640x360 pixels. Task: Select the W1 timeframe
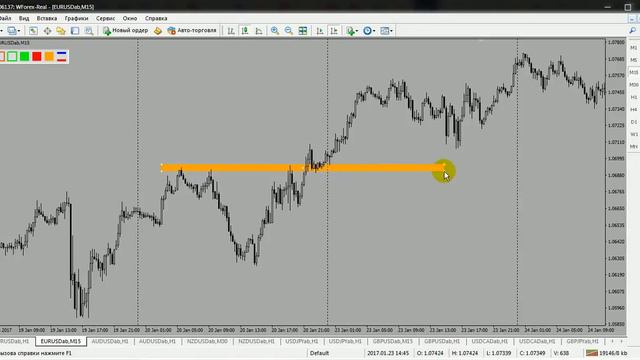[633, 134]
